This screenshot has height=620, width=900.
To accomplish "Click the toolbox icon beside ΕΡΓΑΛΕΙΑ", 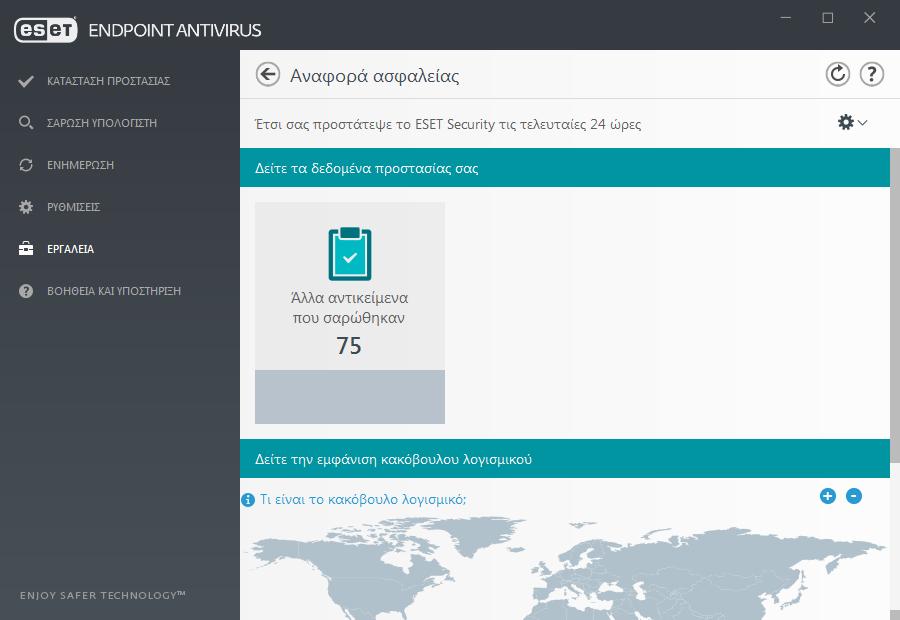I will click(26, 249).
